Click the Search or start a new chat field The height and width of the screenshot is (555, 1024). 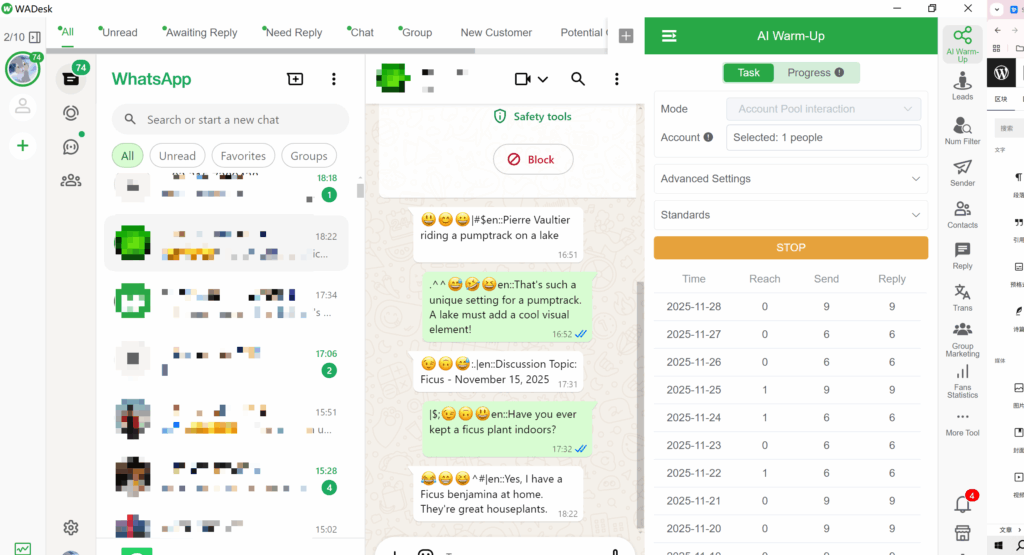(240, 120)
